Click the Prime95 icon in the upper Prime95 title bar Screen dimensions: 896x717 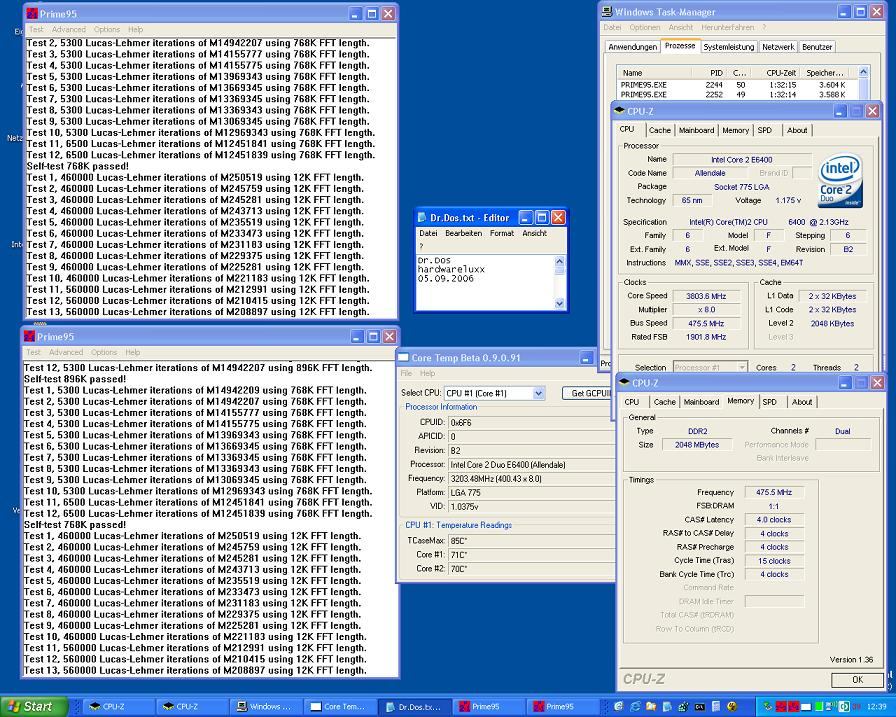coord(33,14)
